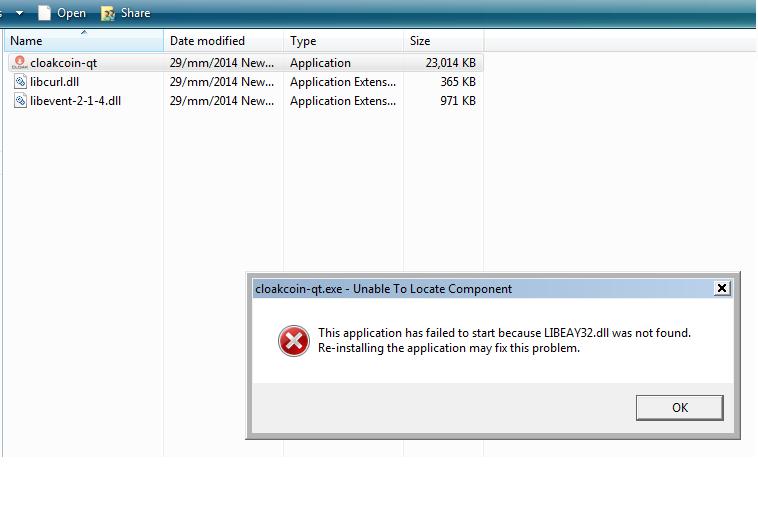
Task: Click Open in the Explorer toolbar
Action: (72, 13)
